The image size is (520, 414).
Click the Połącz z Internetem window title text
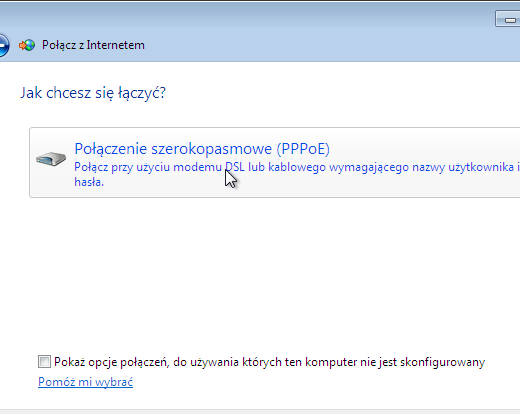pyautogui.click(x=93, y=45)
